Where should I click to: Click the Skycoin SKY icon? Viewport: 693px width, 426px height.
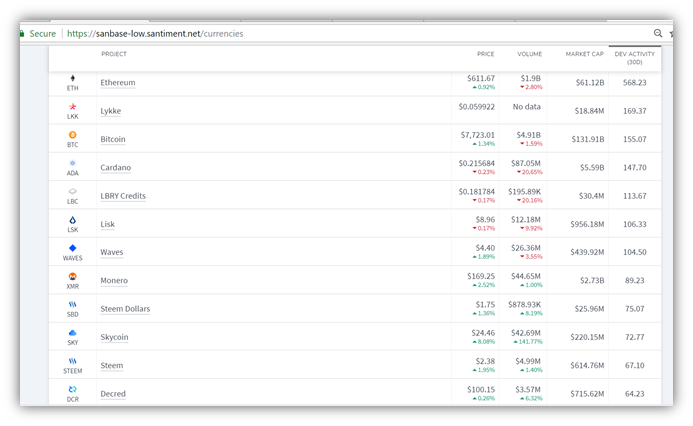[x=73, y=332]
